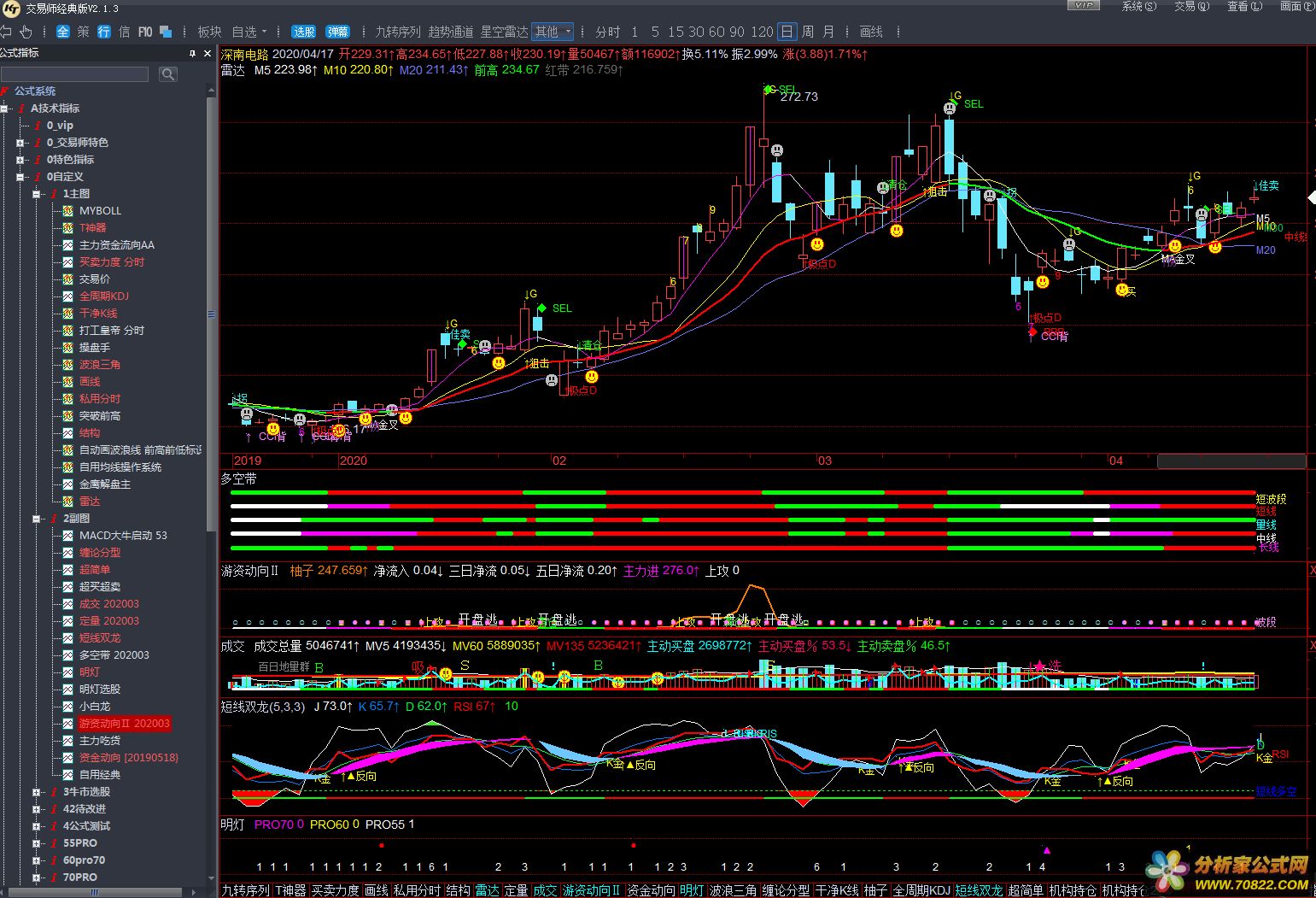Select the 周 weekly period
The width and height of the screenshot is (1316, 898).
point(808,32)
